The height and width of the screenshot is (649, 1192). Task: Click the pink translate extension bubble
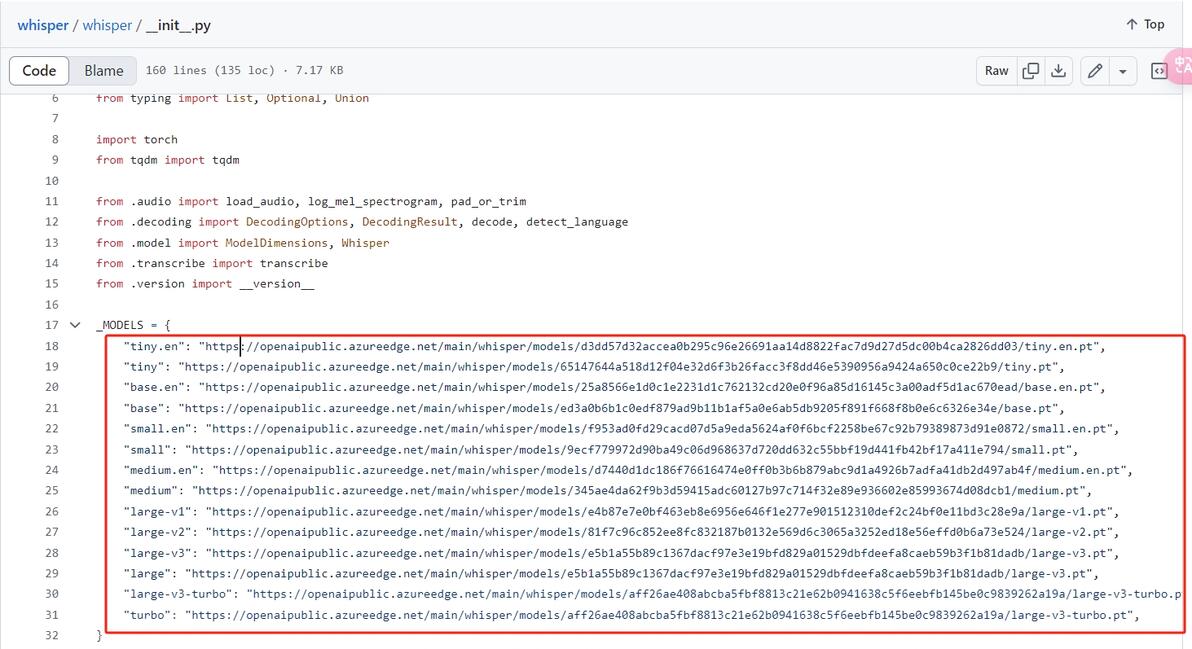coord(1182,65)
